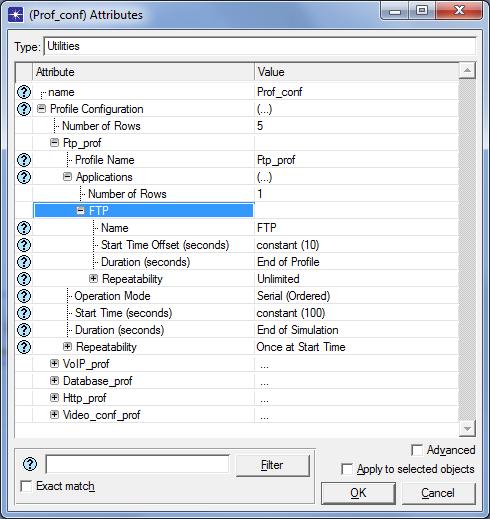Expand the Http_prof node
Screen dimensions: 490x519
(x=54, y=398)
